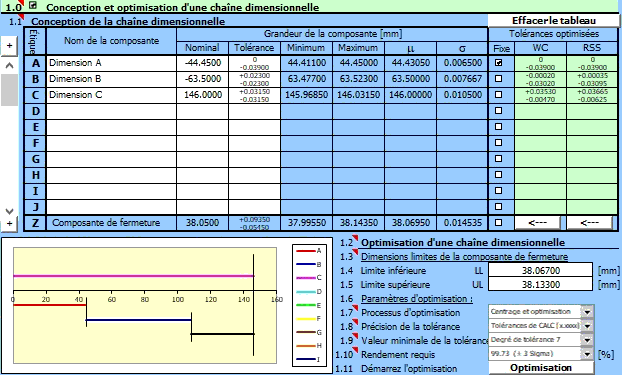Viewport: 622px width, 375px height.
Task: Click the Nom de la composante header
Action: [x=111, y=41]
